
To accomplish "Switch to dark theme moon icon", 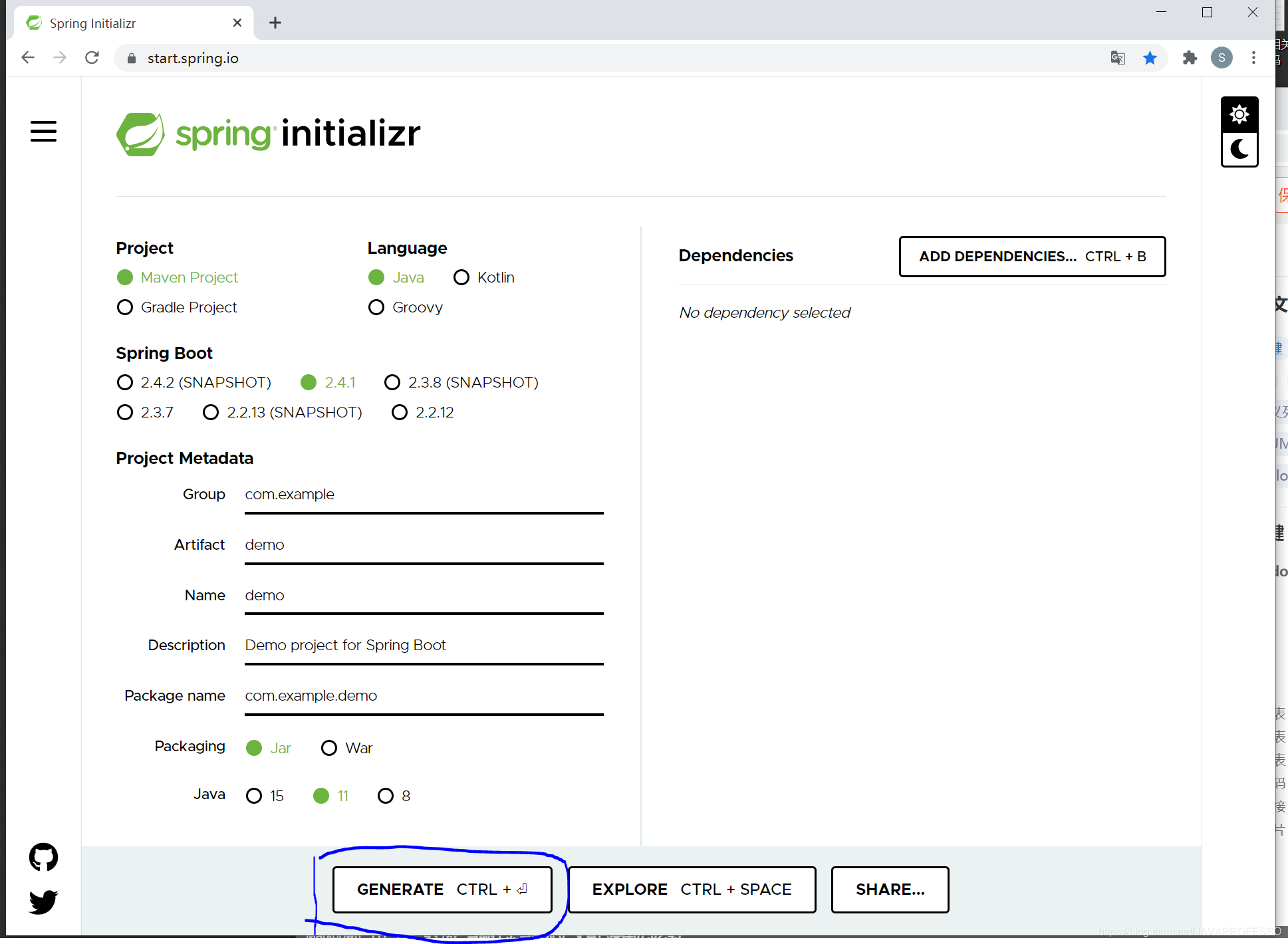I will coord(1239,150).
